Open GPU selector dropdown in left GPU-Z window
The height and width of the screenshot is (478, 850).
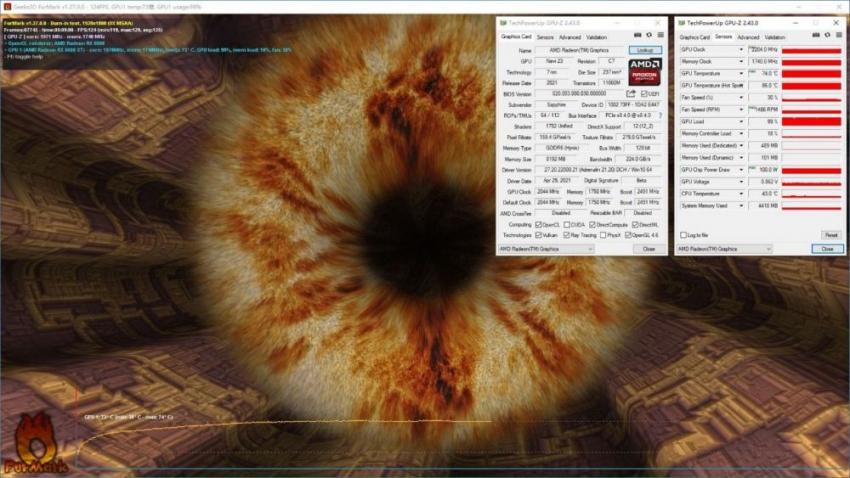[546, 249]
